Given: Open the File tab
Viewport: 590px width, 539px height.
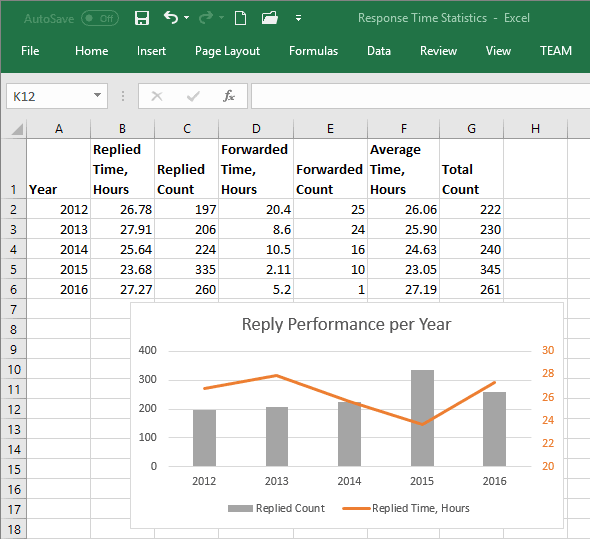Looking at the screenshot, I should click(30, 51).
